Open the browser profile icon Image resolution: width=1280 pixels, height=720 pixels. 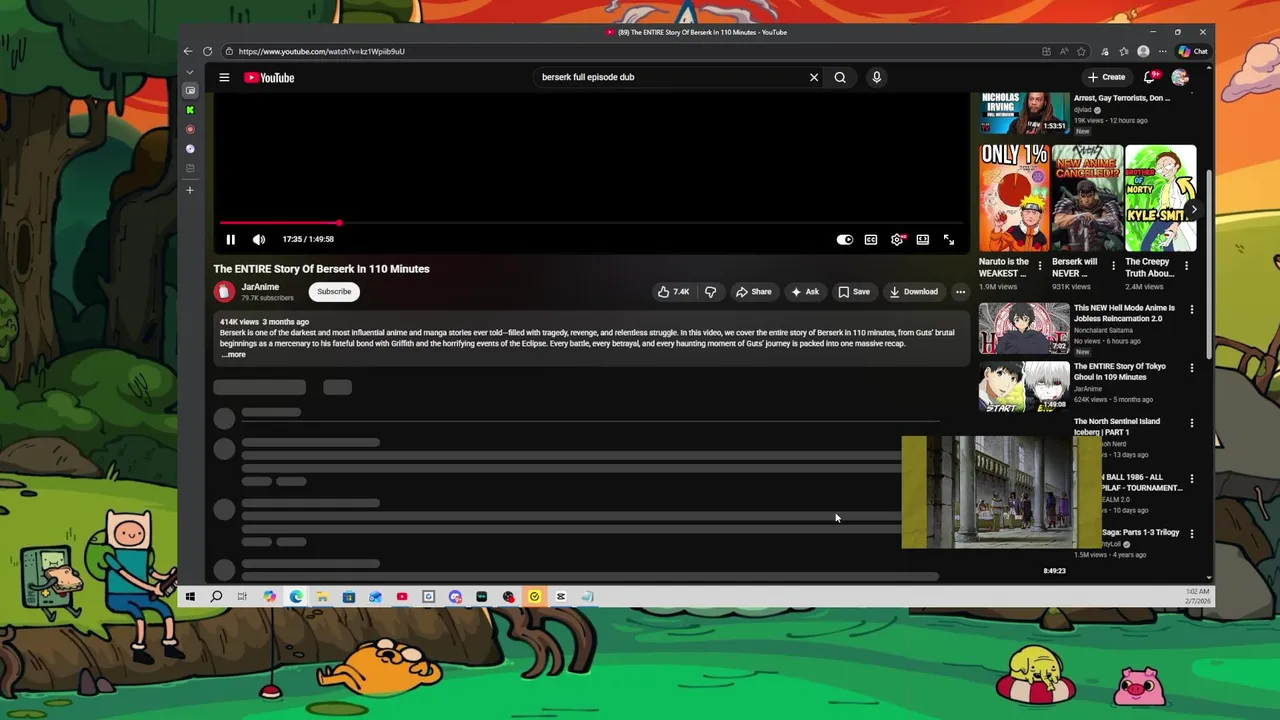(x=1143, y=51)
